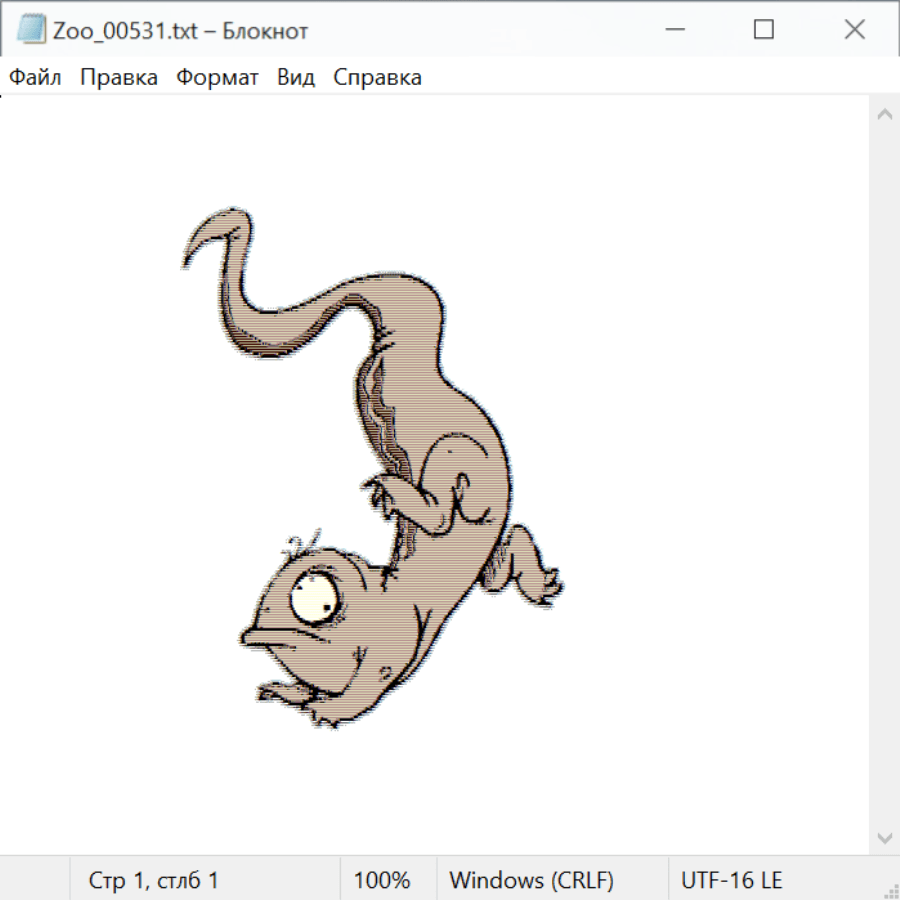Minimize the Блокнот window
The width and height of the screenshot is (900, 900).
click(x=674, y=30)
